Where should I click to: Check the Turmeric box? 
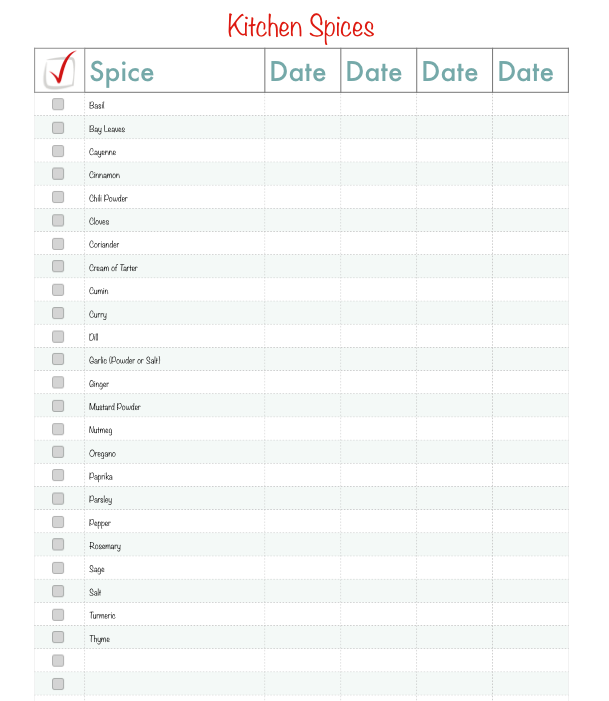pyautogui.click(x=58, y=614)
